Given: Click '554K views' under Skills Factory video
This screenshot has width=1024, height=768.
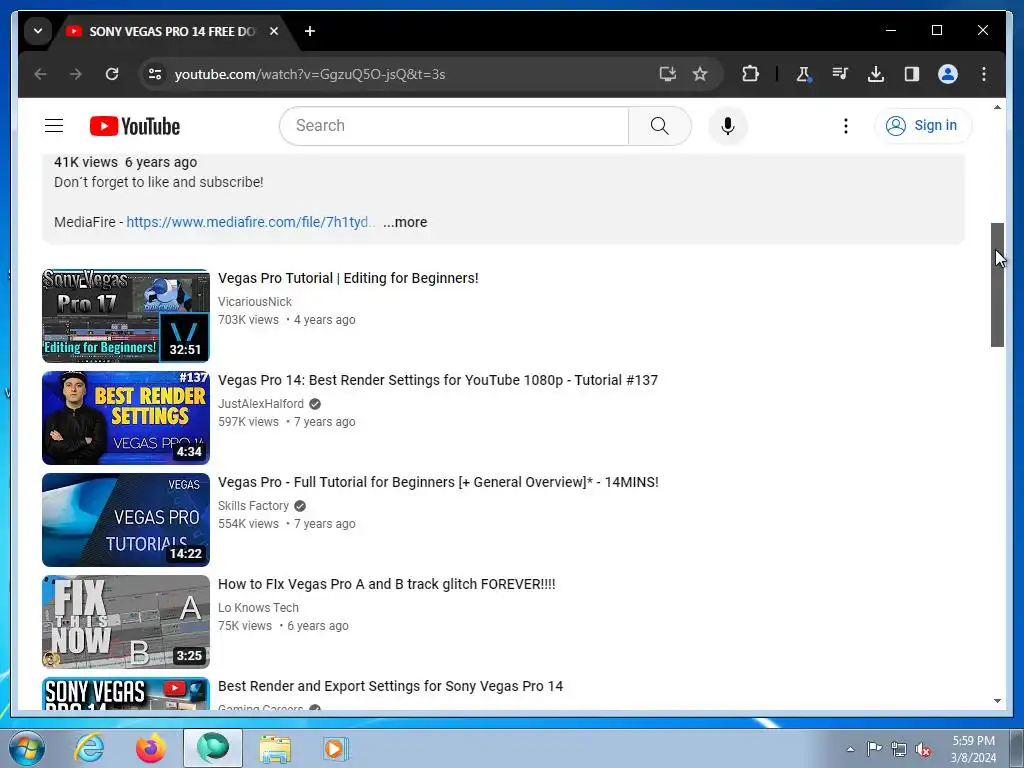Looking at the screenshot, I should 248,524.
